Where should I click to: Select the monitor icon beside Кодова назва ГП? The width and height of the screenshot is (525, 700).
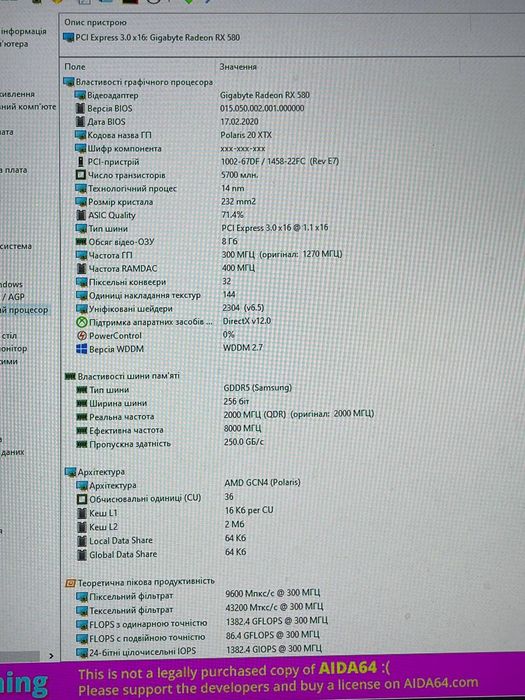coord(80,135)
